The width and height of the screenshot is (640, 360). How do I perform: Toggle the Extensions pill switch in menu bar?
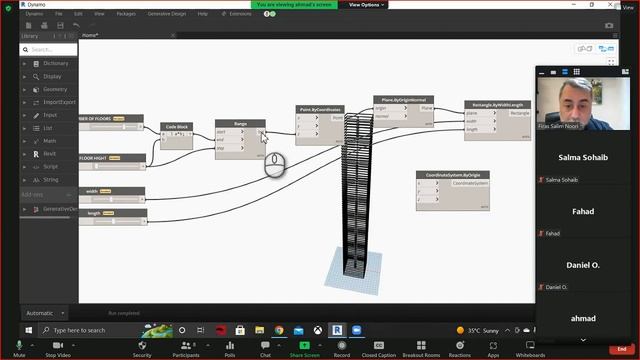tap(269, 14)
